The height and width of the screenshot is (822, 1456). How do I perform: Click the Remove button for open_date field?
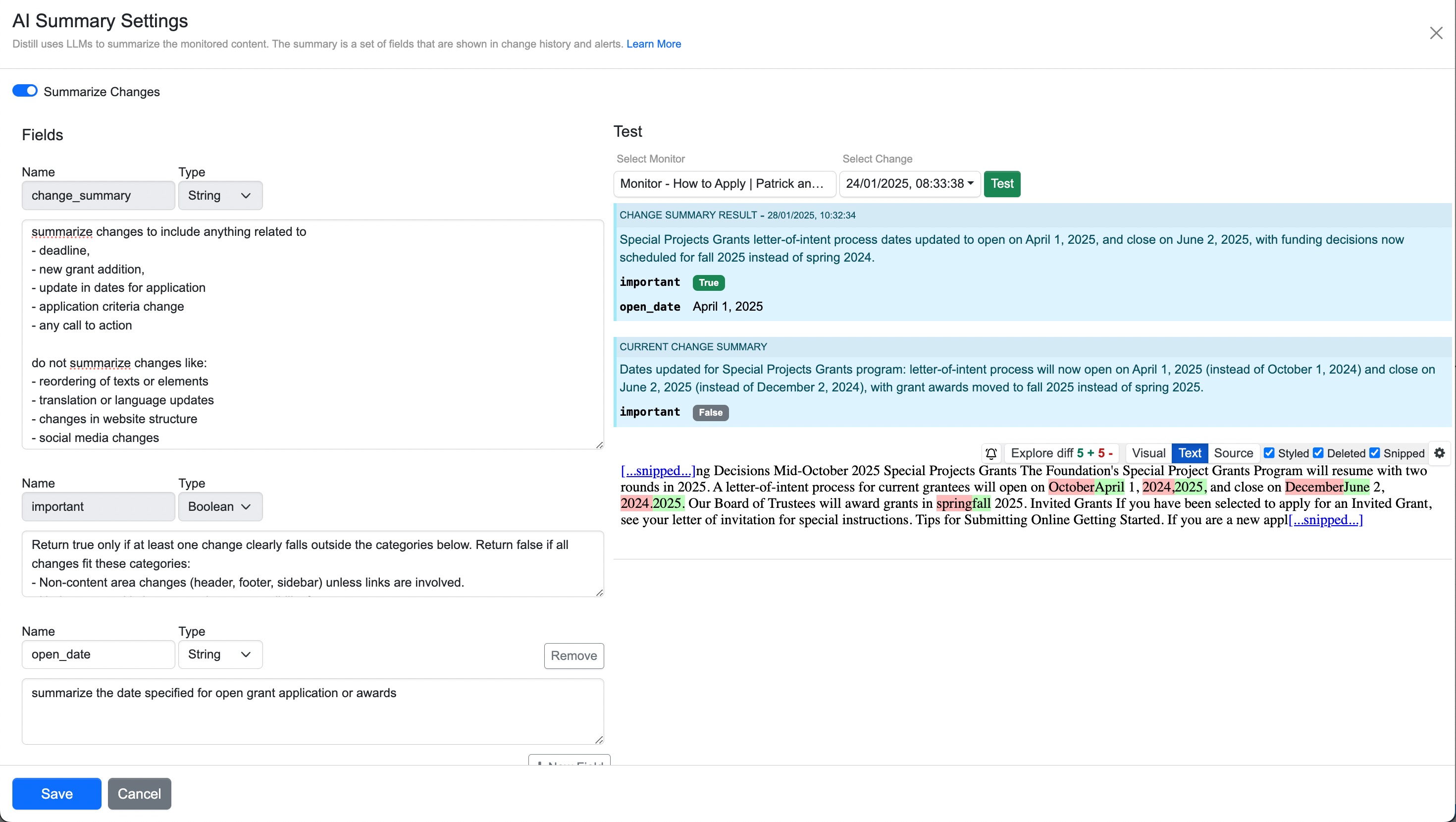(574, 655)
